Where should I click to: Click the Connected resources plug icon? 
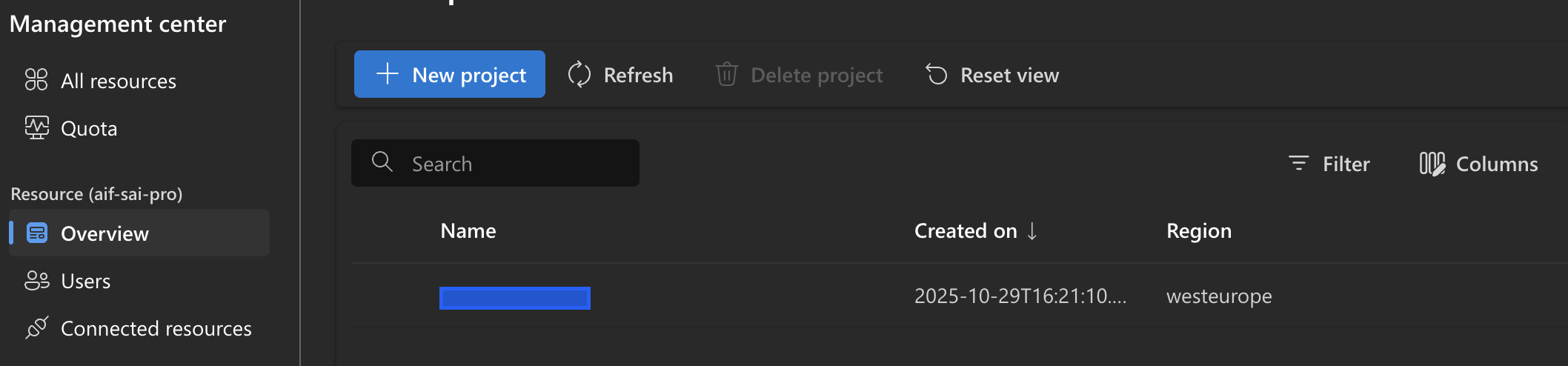click(36, 327)
